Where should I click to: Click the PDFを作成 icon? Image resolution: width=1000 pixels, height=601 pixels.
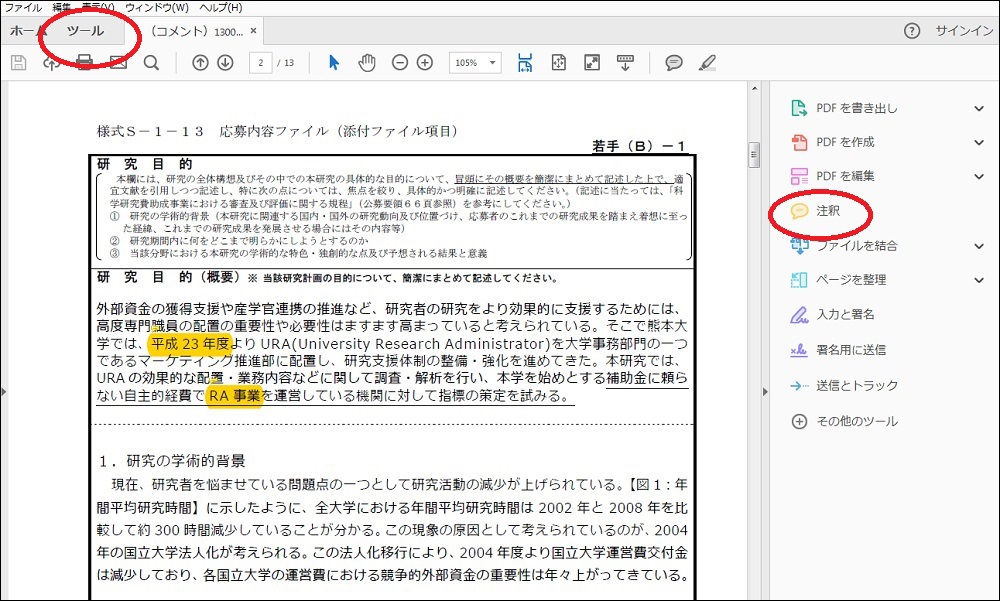(x=799, y=142)
